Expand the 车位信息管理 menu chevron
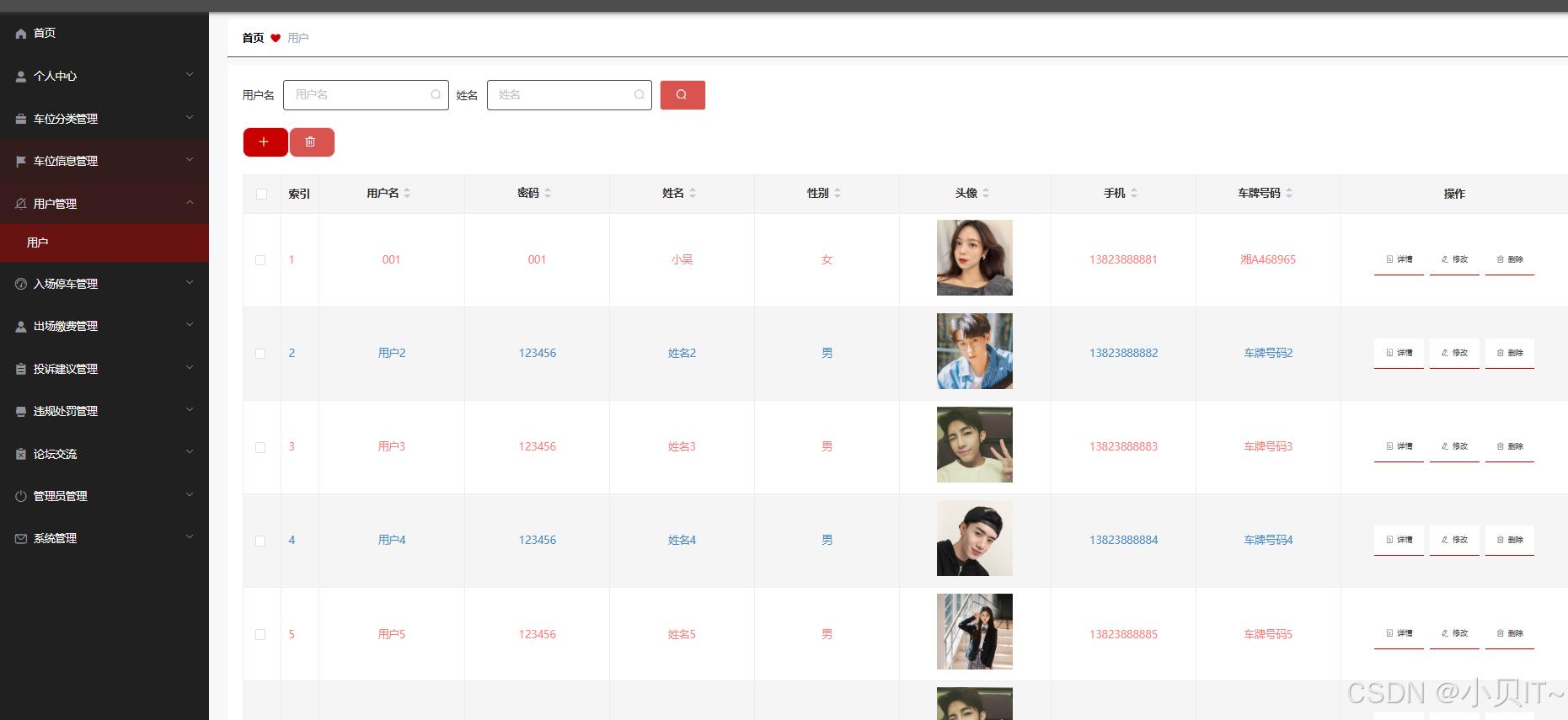The width and height of the screenshot is (1568, 720). 190,159
